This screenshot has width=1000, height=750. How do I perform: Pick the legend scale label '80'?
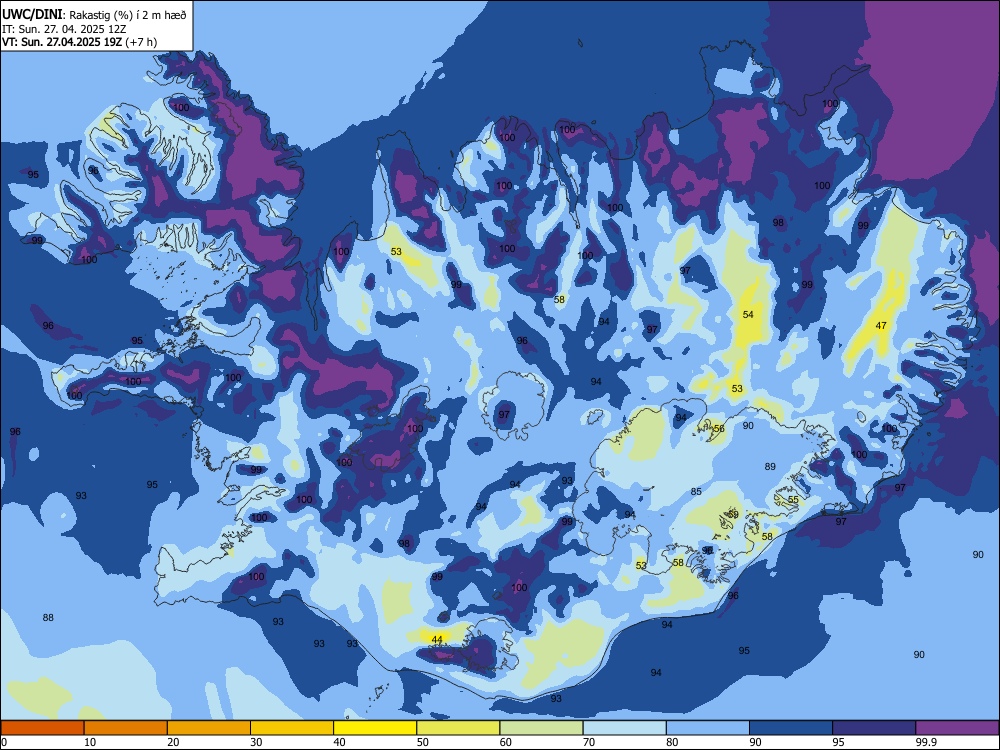672,742
